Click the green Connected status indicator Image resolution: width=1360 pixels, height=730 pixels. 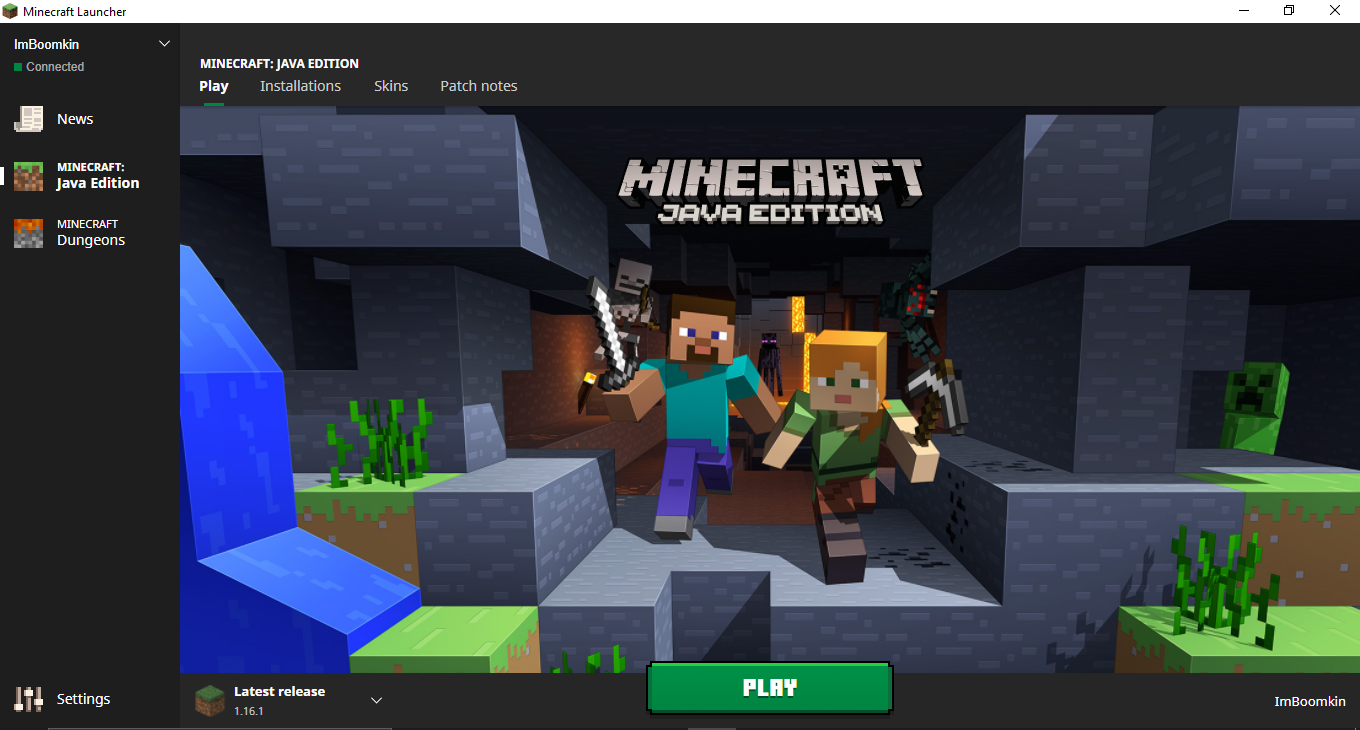click(x=18, y=67)
